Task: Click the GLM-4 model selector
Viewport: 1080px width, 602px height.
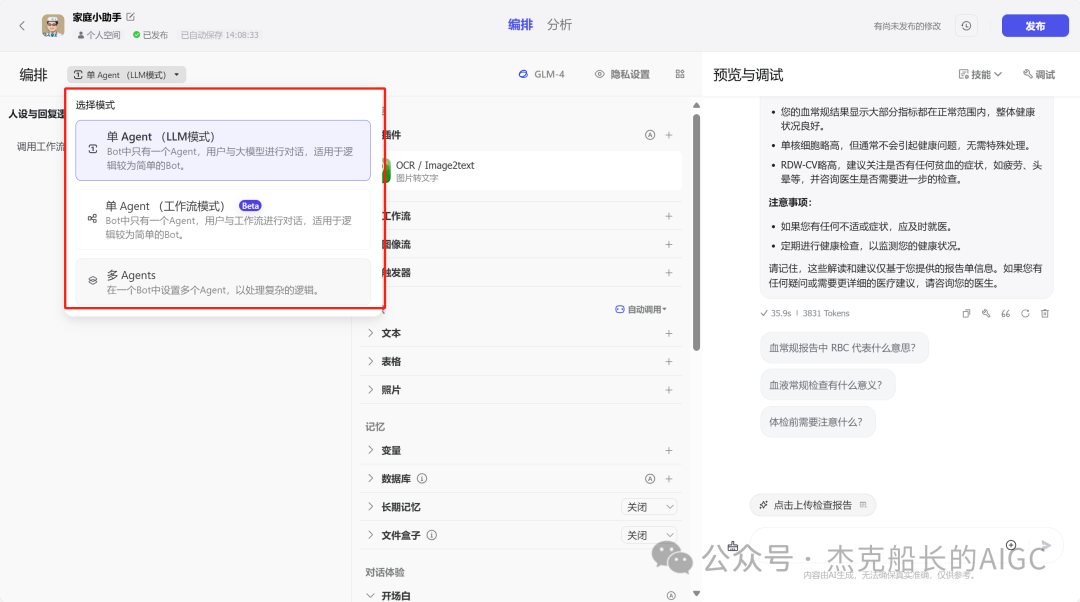Action: [542, 74]
